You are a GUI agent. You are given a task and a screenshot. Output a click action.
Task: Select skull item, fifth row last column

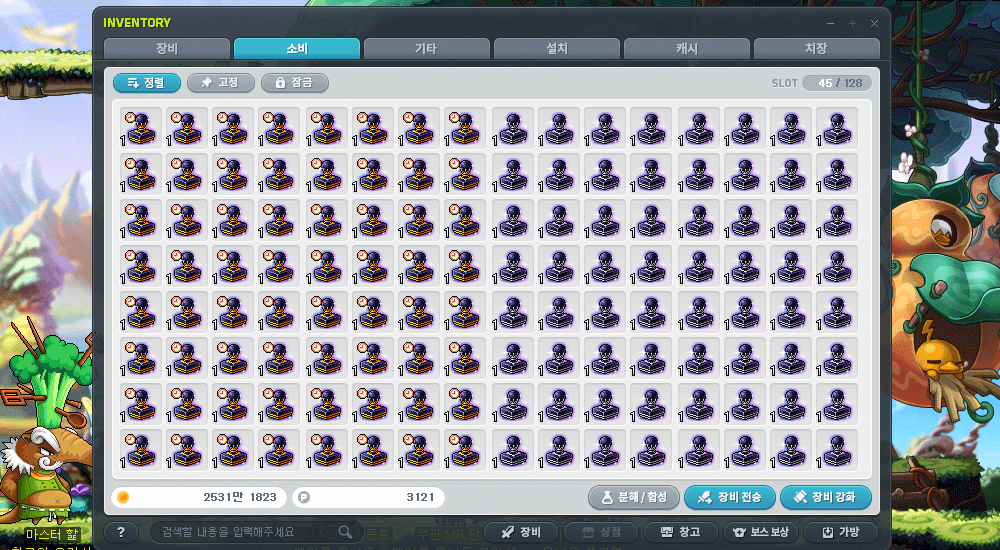click(x=837, y=312)
